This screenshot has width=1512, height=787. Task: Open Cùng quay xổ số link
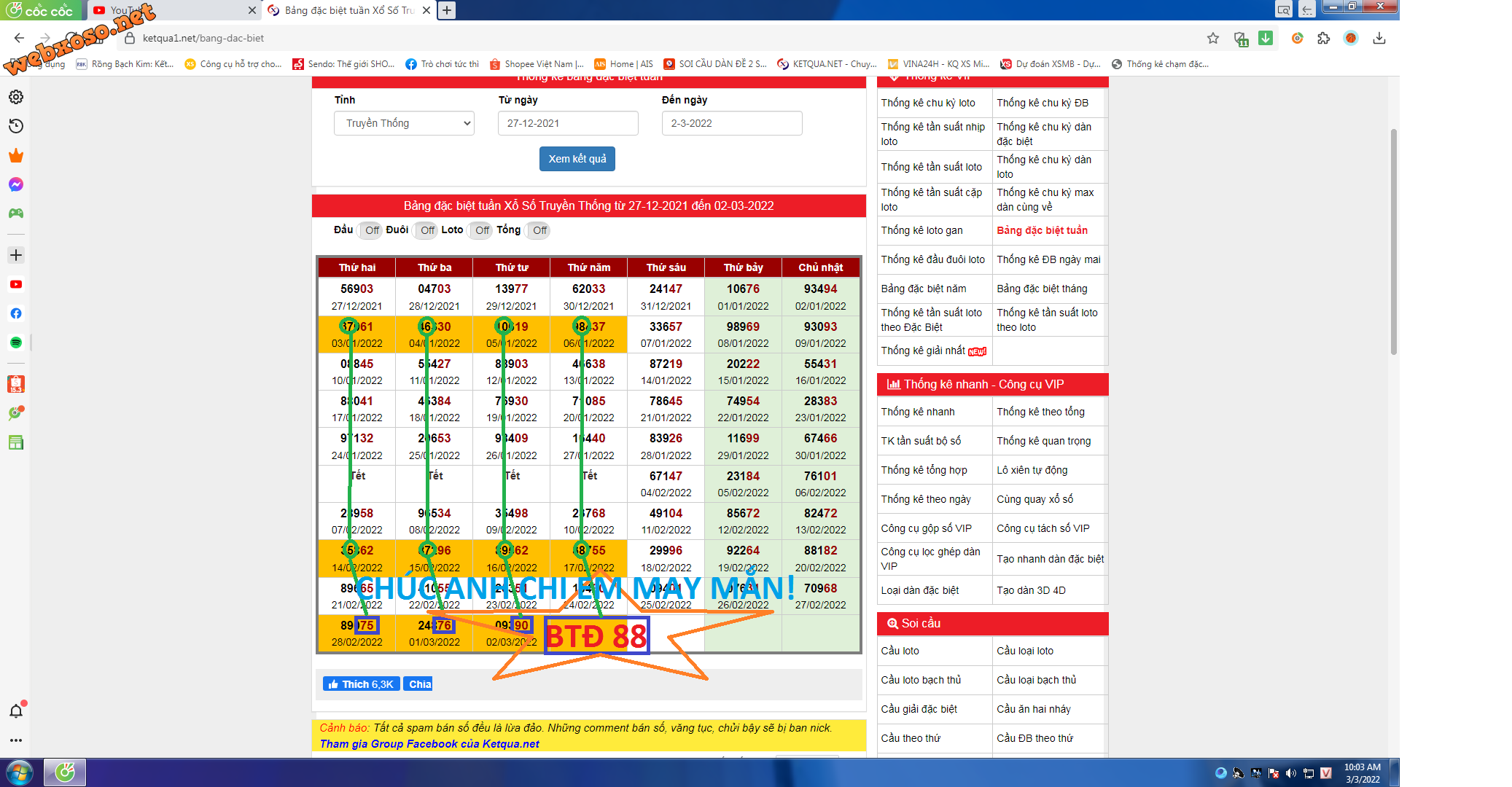1035,499
